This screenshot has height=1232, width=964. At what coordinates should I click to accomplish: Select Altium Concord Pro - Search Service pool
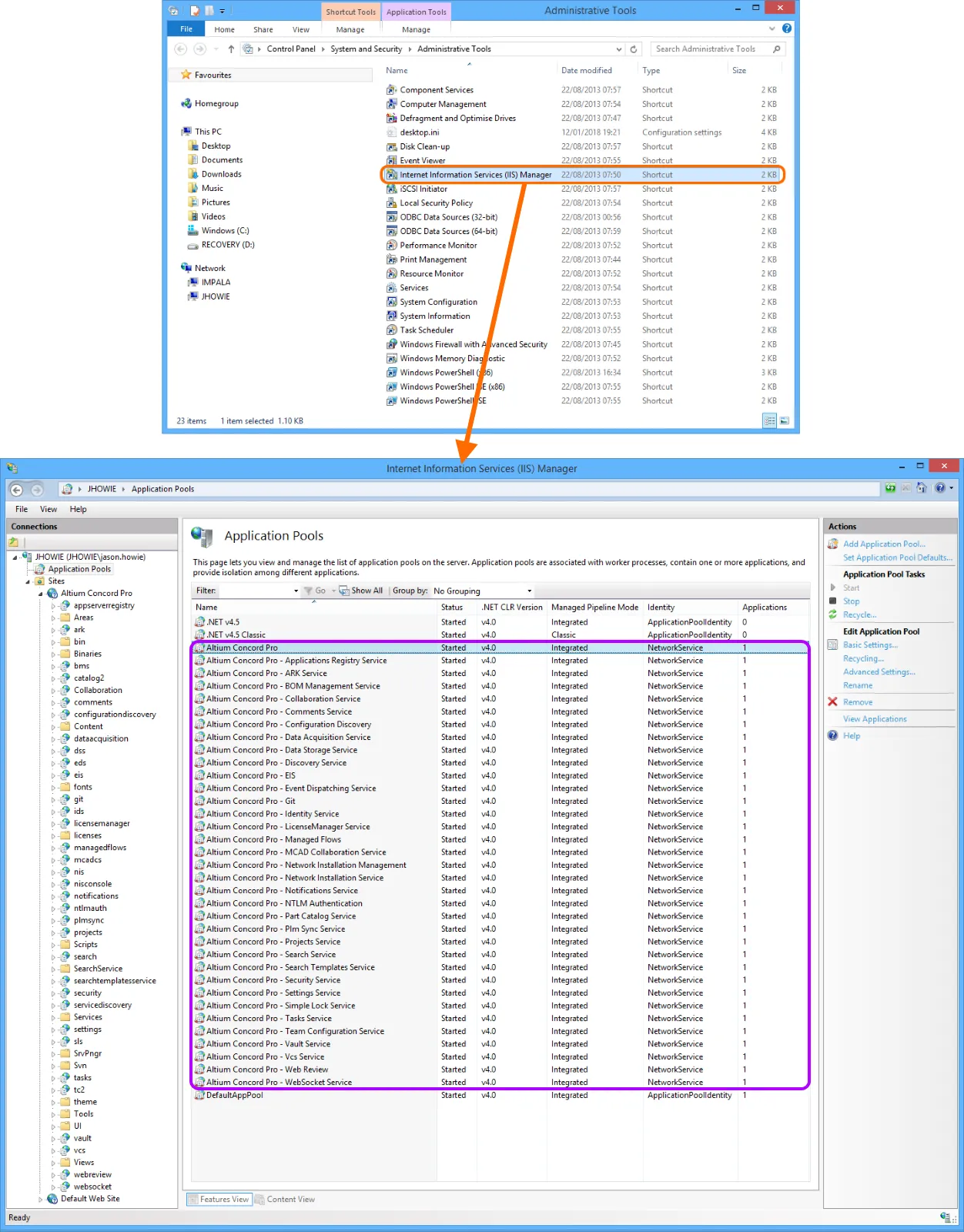pyautogui.click(x=500, y=955)
